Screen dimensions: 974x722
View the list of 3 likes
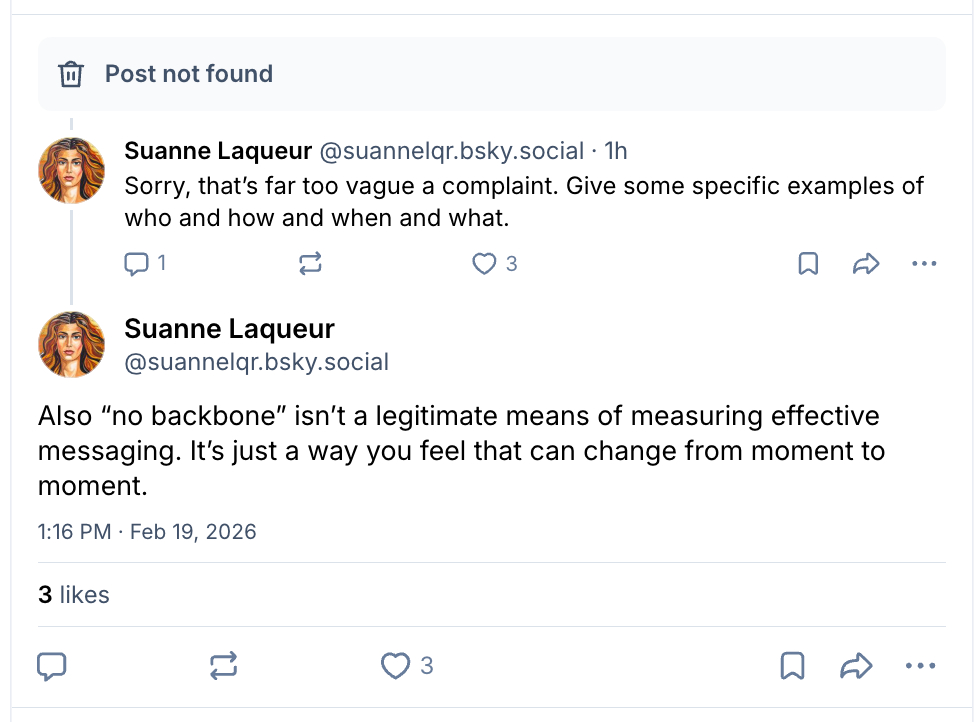tap(74, 595)
